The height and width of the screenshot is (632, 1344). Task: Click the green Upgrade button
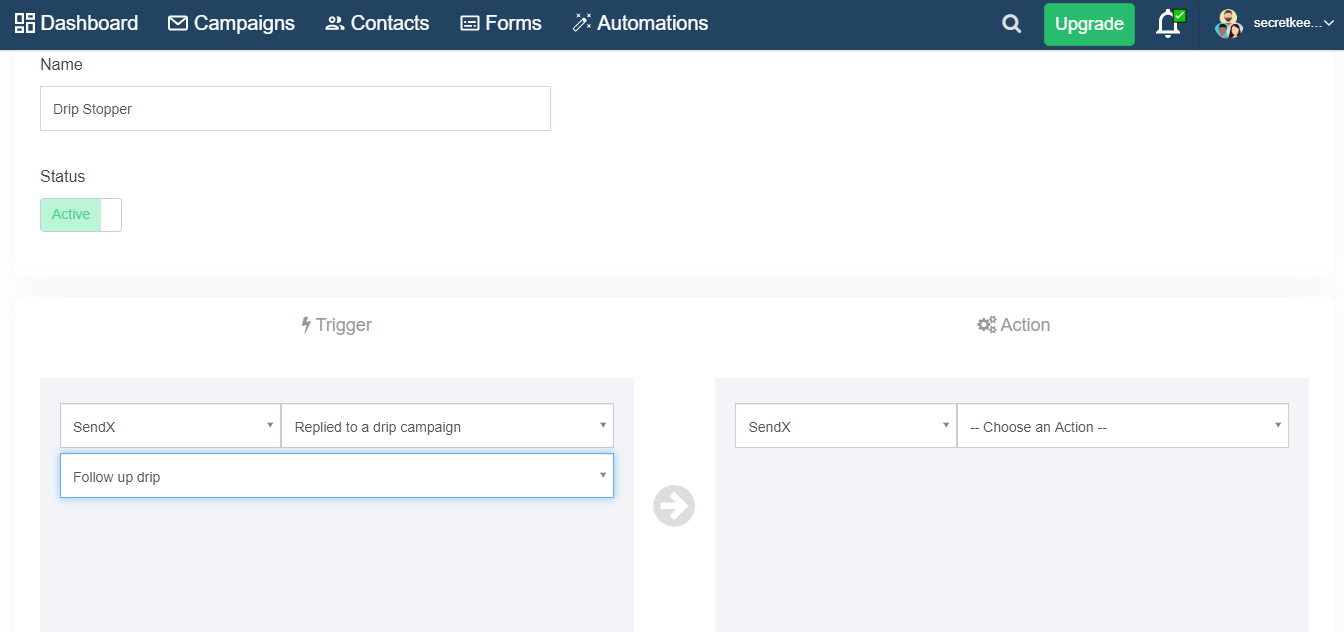[x=1089, y=24]
